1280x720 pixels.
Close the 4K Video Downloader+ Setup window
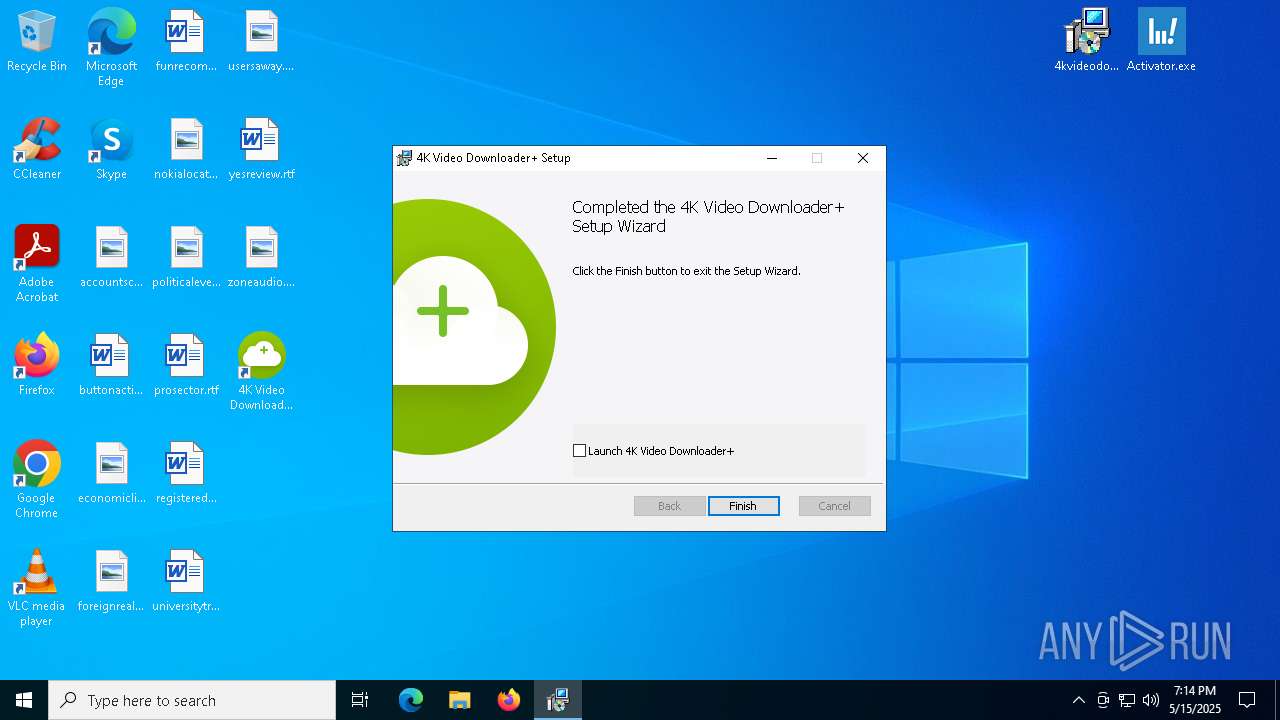click(x=863, y=158)
